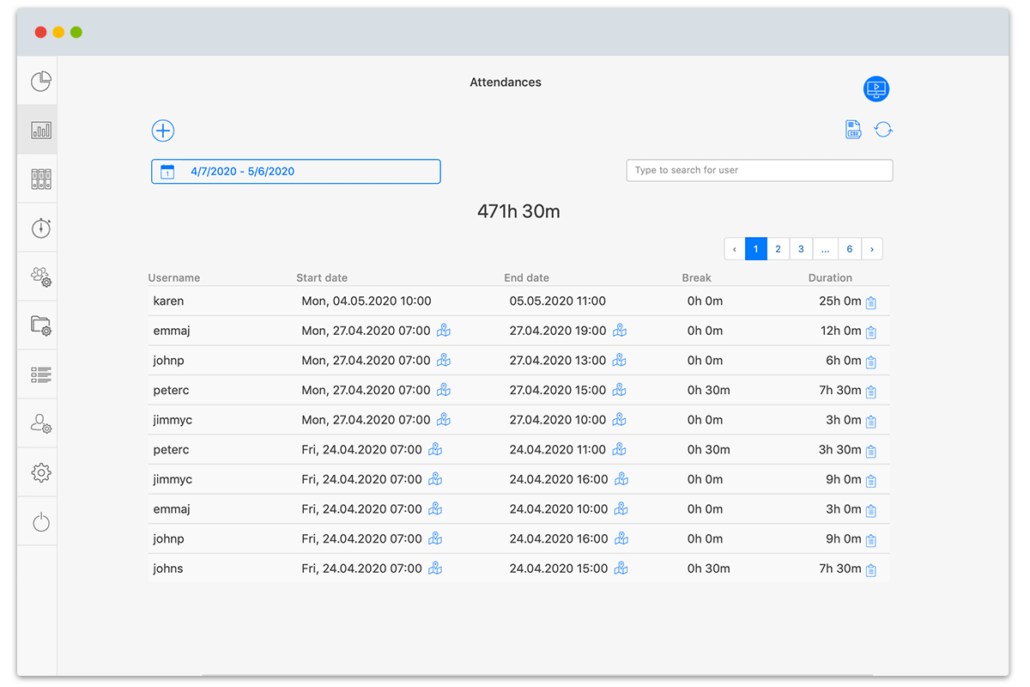Click the user search field
The image size is (1030, 687).
point(759,170)
